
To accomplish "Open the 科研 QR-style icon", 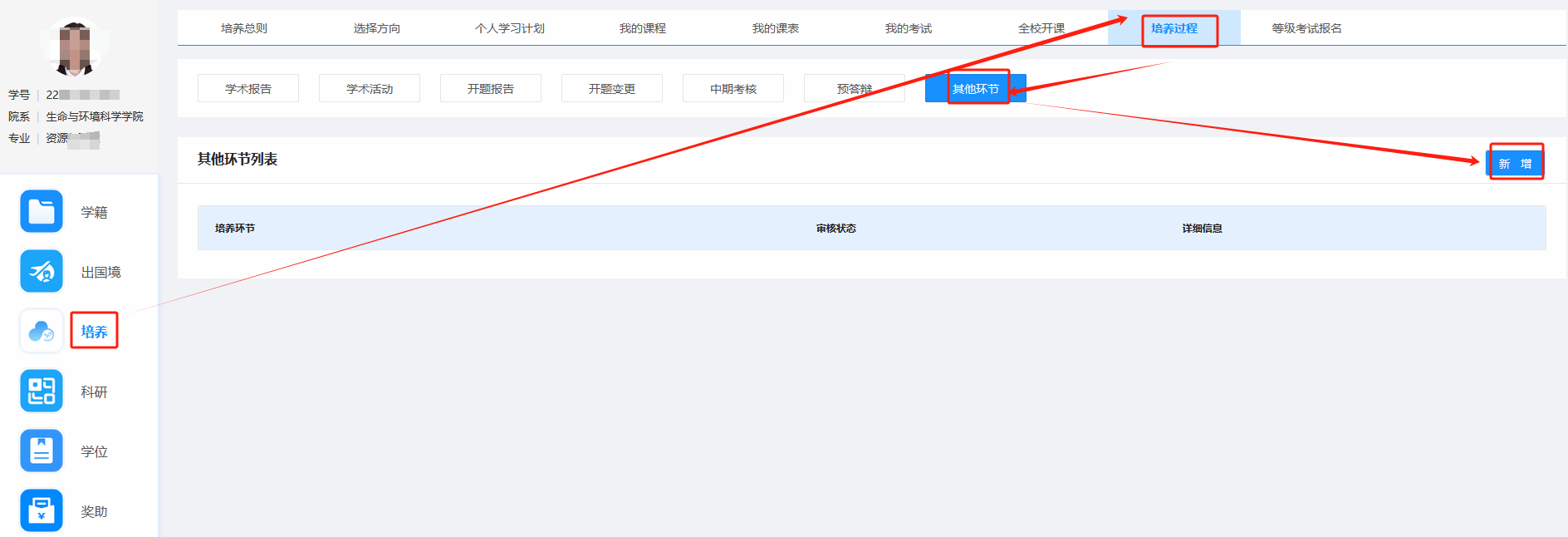I will (42, 392).
